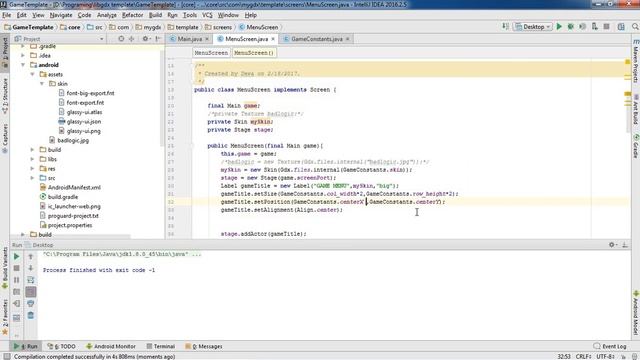The width and height of the screenshot is (640, 360).
Task: Open the Android Monitor tool window
Action: [x=111, y=346]
